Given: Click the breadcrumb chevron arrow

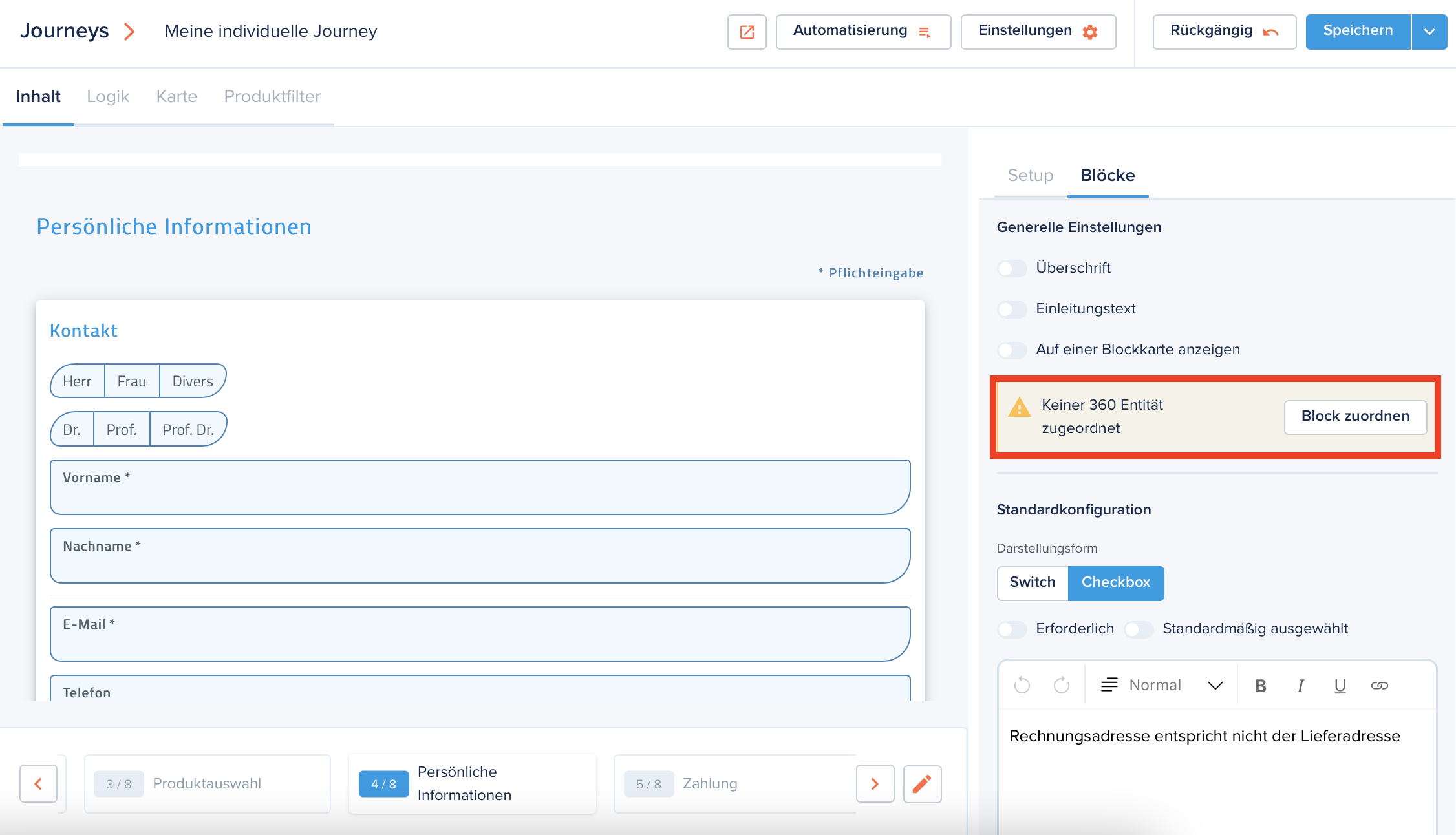Looking at the screenshot, I should pyautogui.click(x=129, y=32).
